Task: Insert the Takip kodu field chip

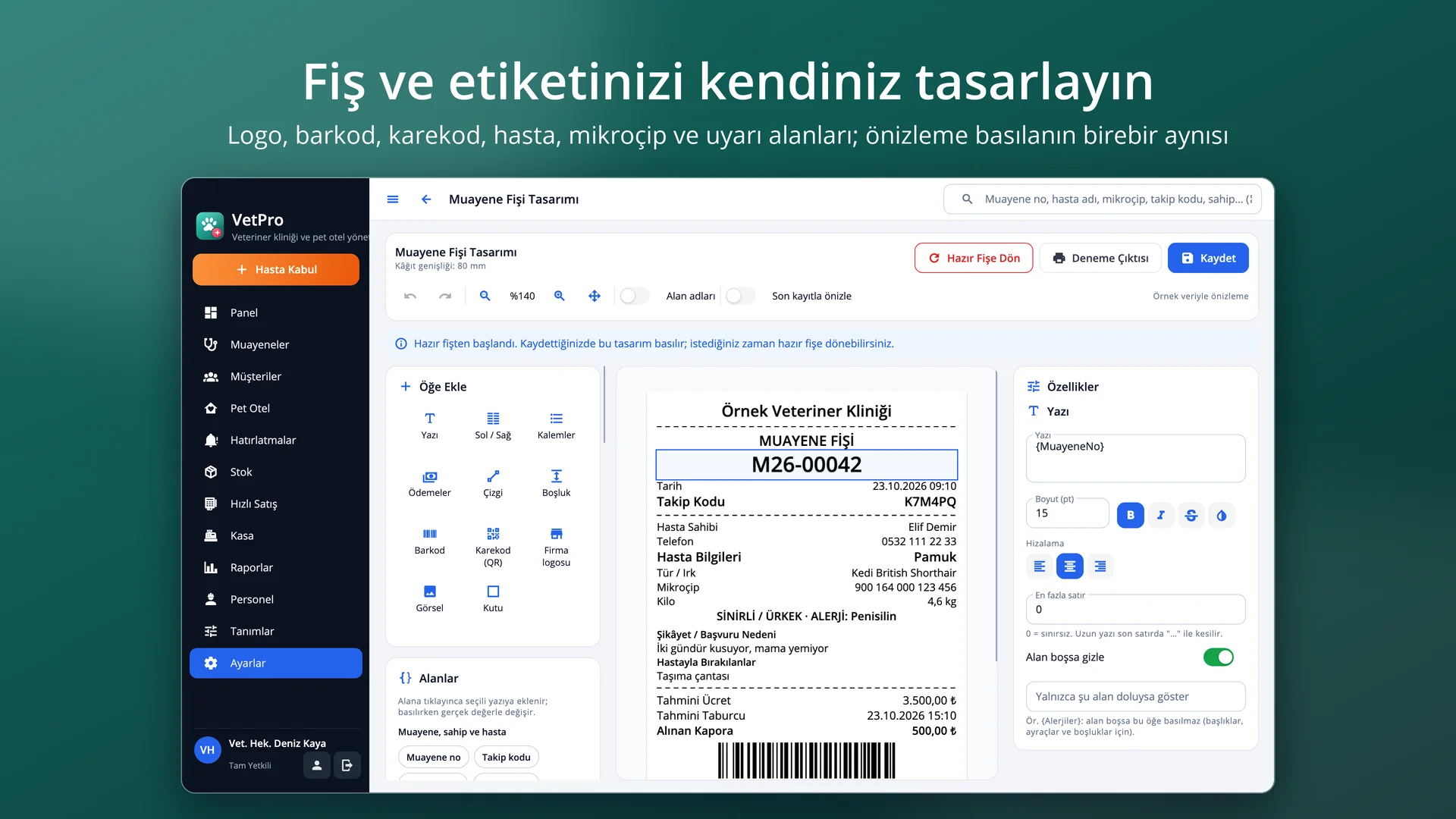Action: click(x=506, y=757)
